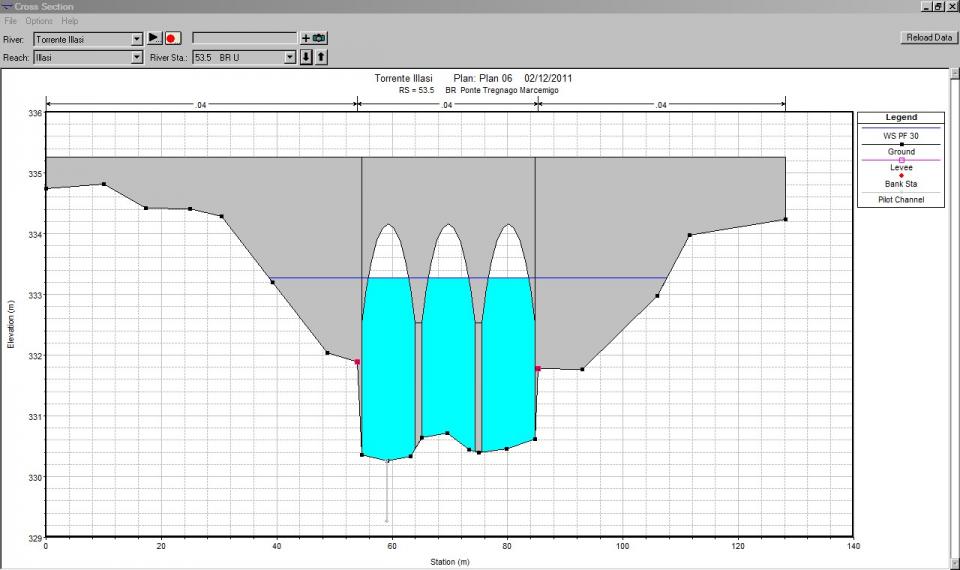This screenshot has height=570, width=960.
Task: Open the Help menu
Action: point(69,21)
